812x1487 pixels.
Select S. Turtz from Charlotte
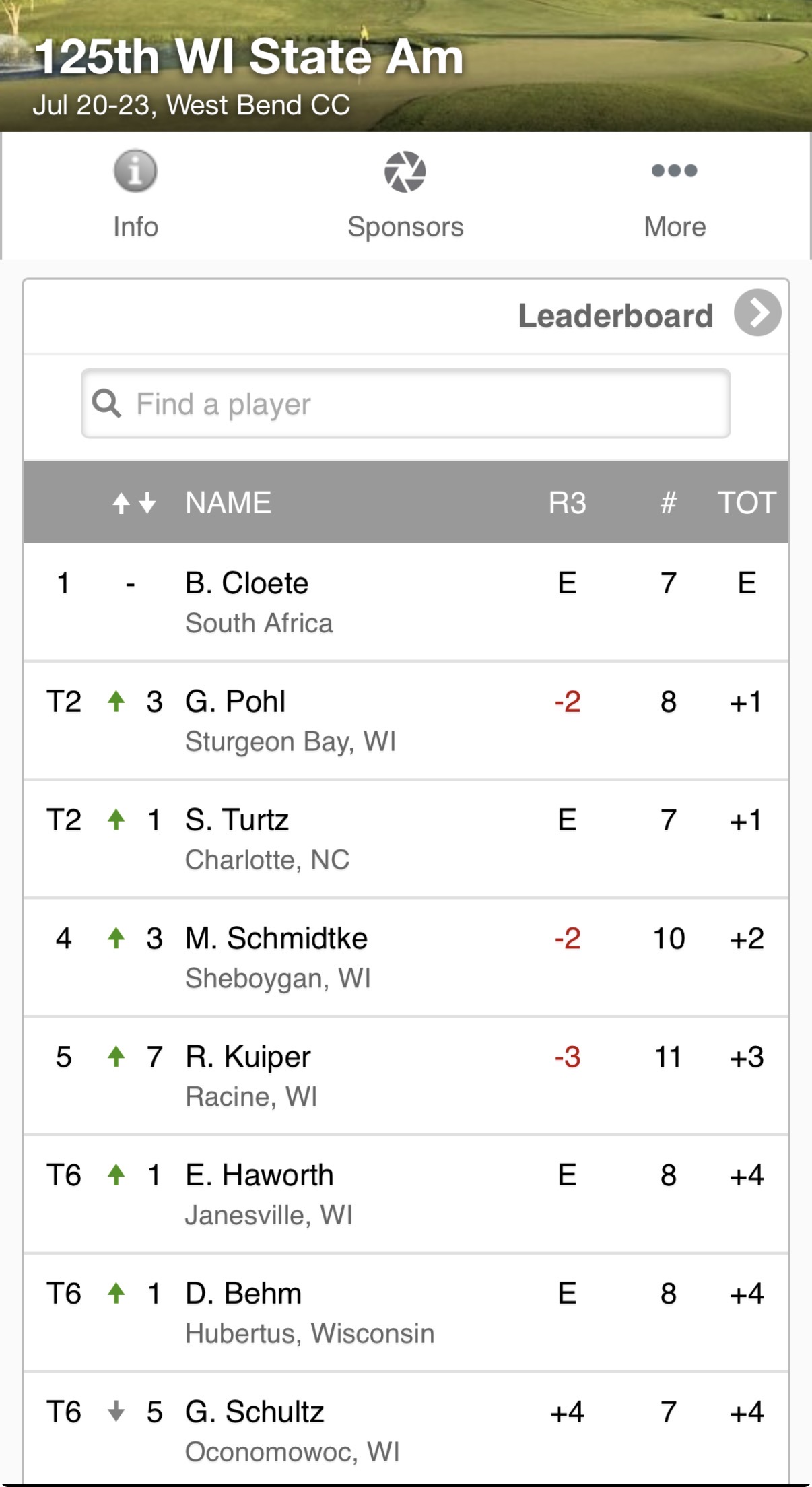[406, 839]
